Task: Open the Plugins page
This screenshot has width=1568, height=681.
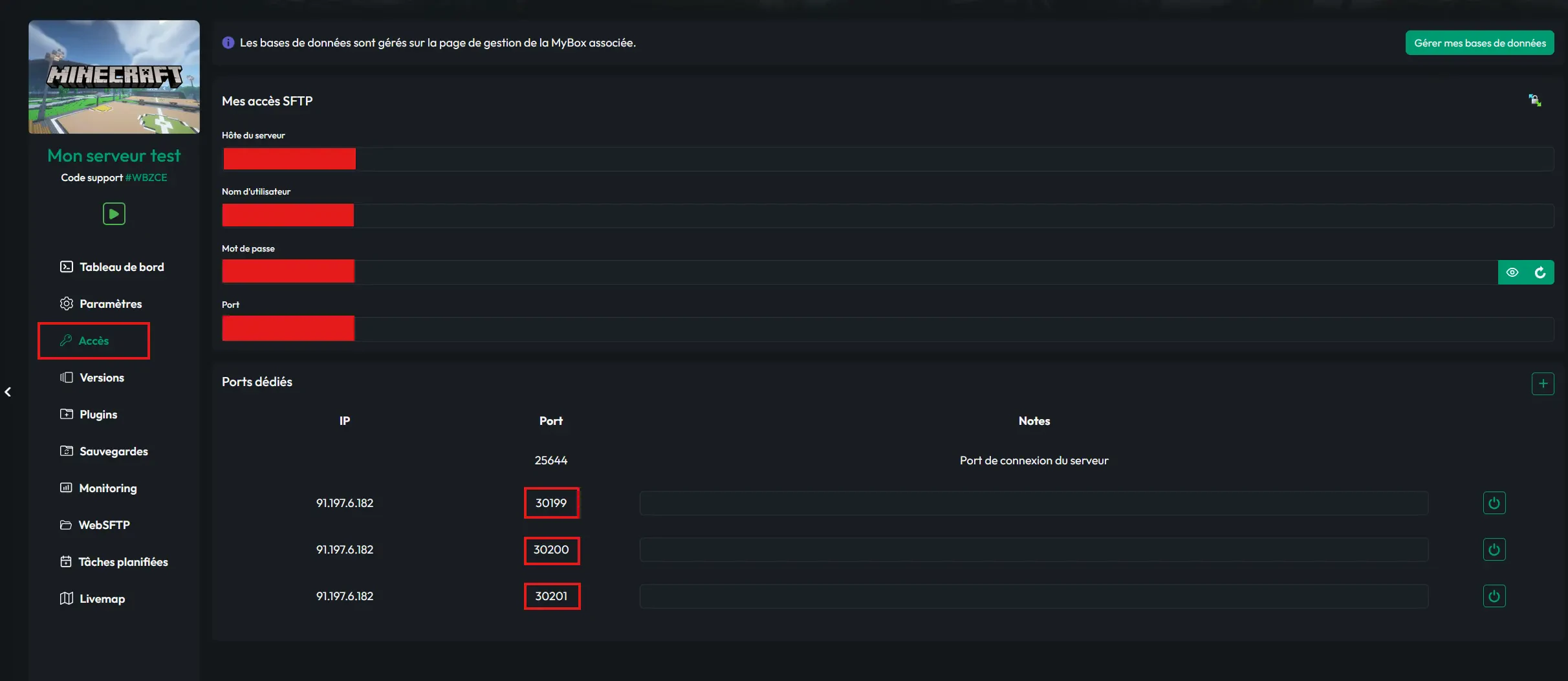Action: click(89, 415)
